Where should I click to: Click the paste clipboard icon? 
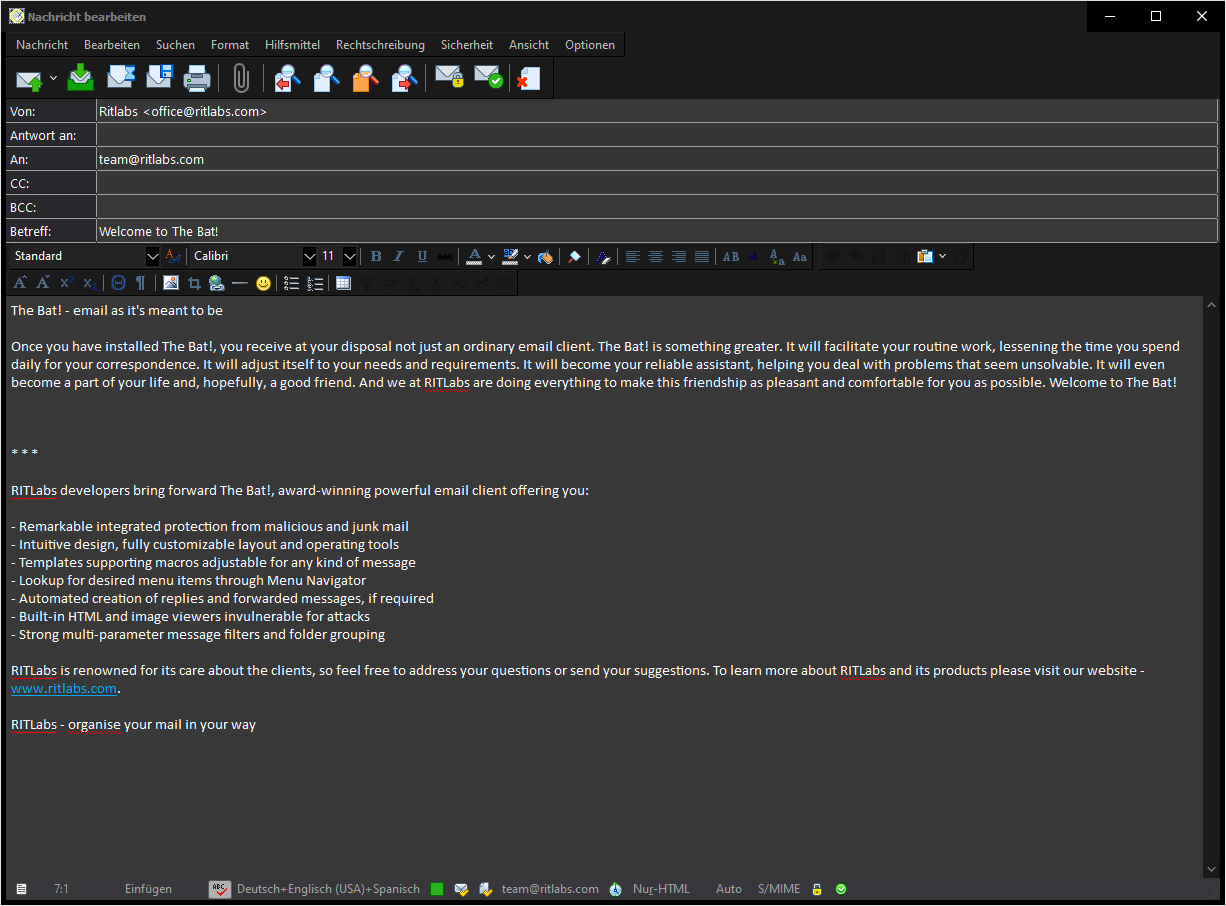[925, 256]
